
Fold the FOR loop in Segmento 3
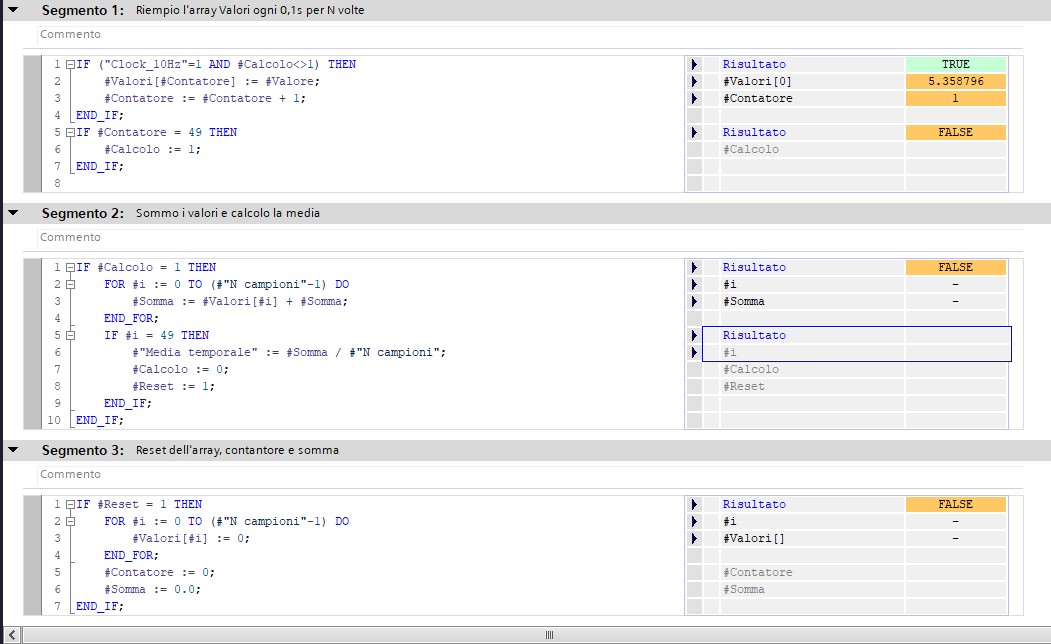(x=70, y=521)
